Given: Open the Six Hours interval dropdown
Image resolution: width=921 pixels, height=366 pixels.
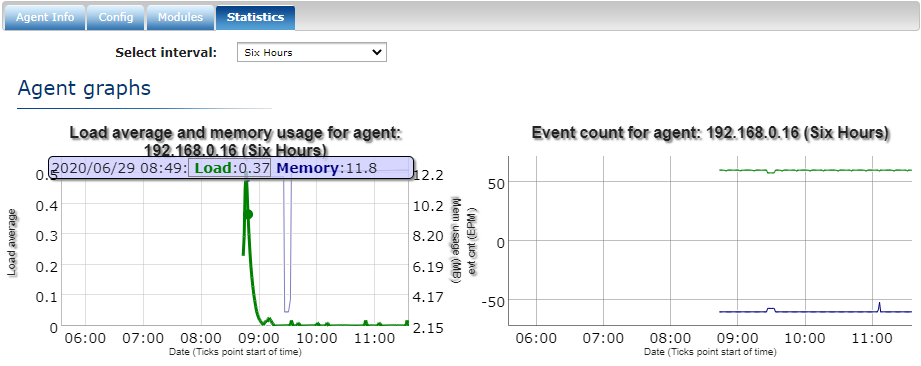Looking at the screenshot, I should click(312, 52).
